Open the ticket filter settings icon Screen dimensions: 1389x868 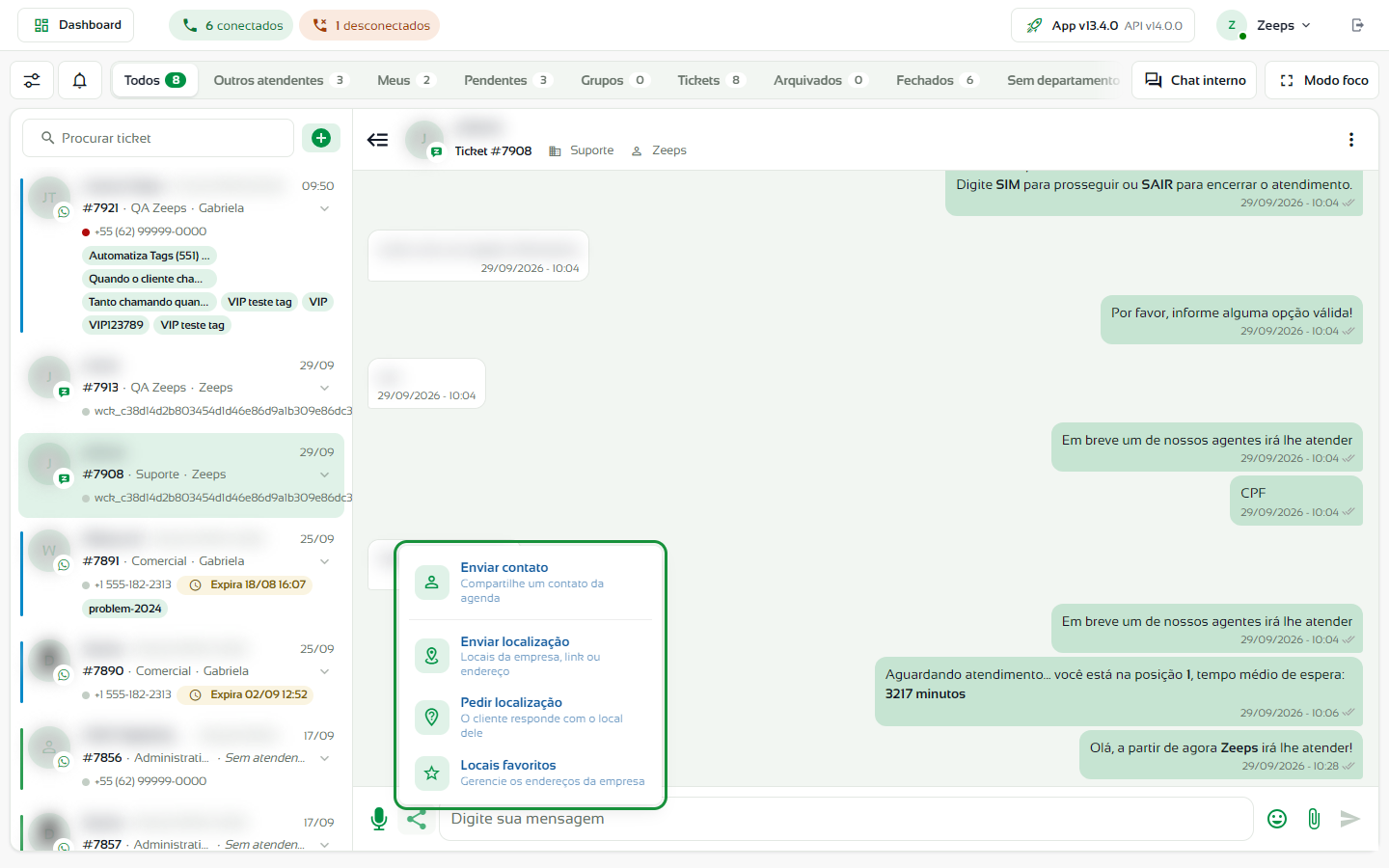(32, 80)
